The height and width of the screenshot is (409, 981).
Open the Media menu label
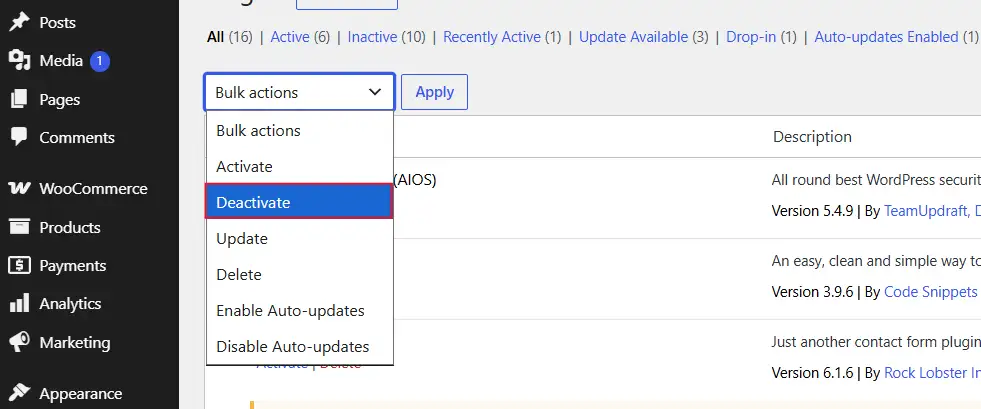pyautogui.click(x=61, y=61)
